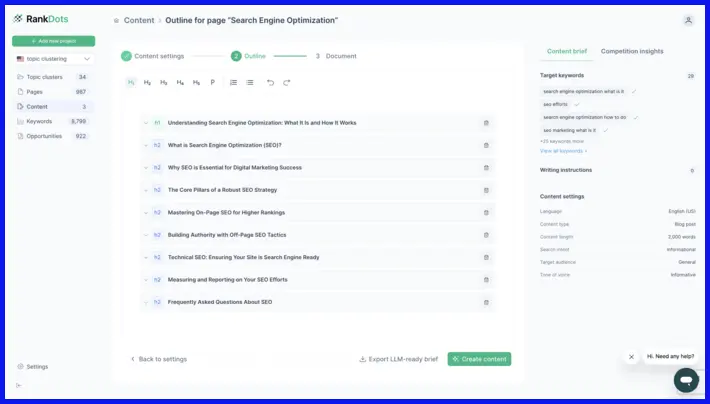Apply the H1 heading format
Image resolution: width=710 pixels, height=404 pixels.
point(131,82)
